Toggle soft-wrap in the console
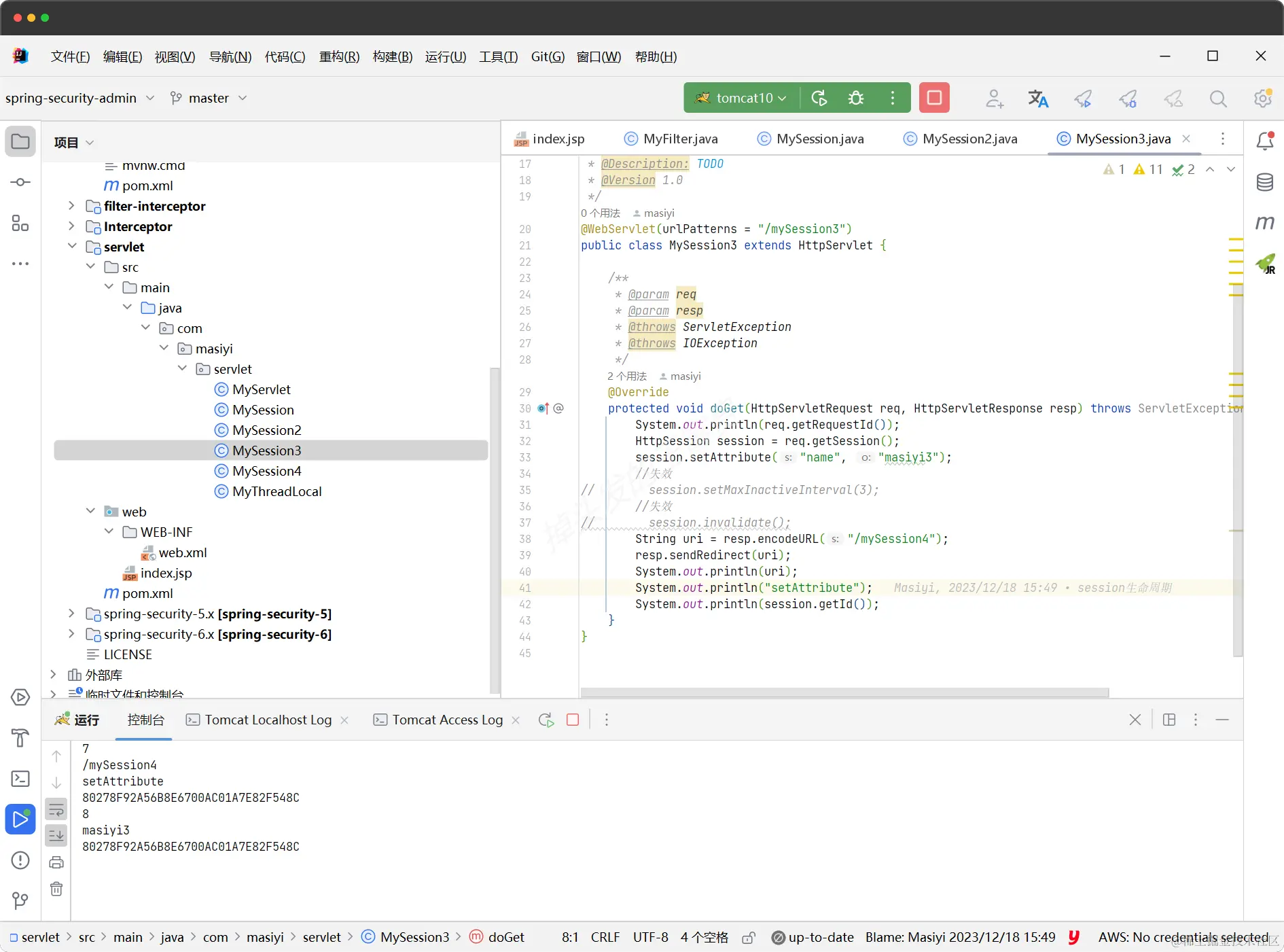Image resolution: width=1284 pixels, height=952 pixels. 56,810
